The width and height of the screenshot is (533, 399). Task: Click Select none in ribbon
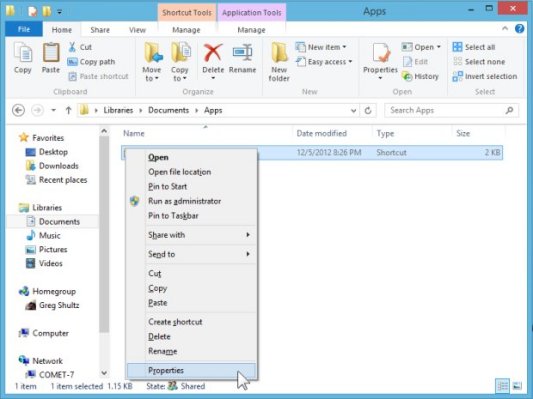click(479, 62)
